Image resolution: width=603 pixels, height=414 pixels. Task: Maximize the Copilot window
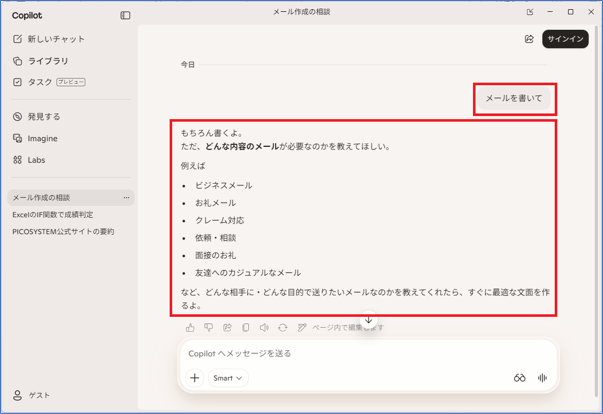(571, 12)
